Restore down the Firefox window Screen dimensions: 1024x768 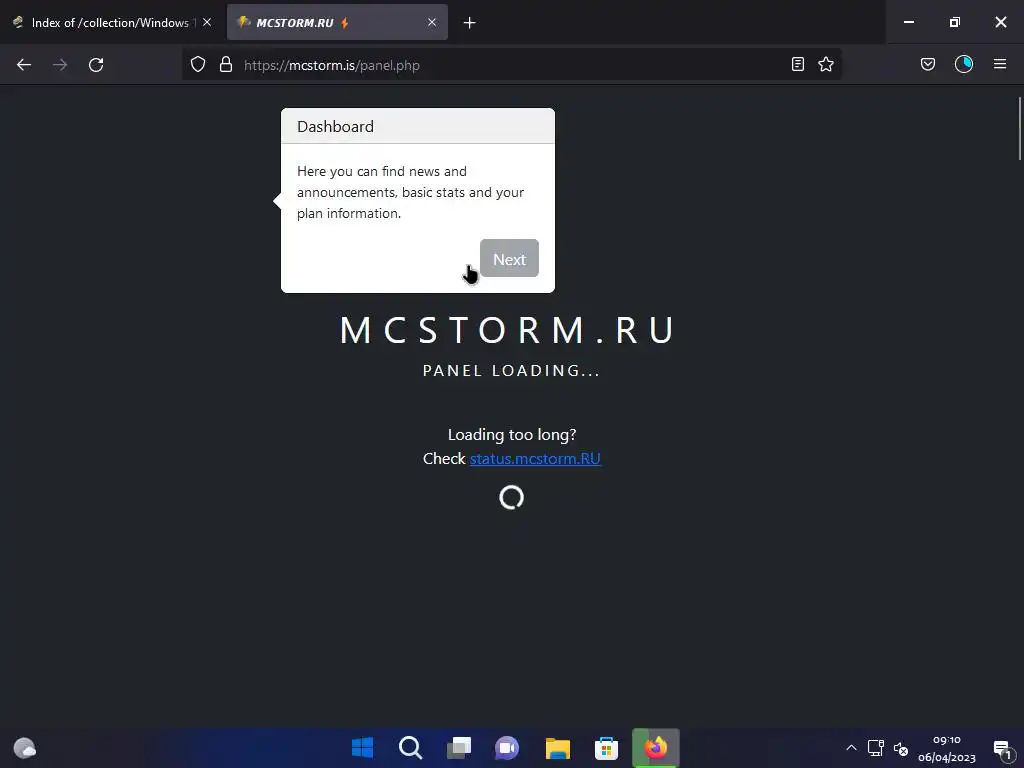click(x=955, y=22)
